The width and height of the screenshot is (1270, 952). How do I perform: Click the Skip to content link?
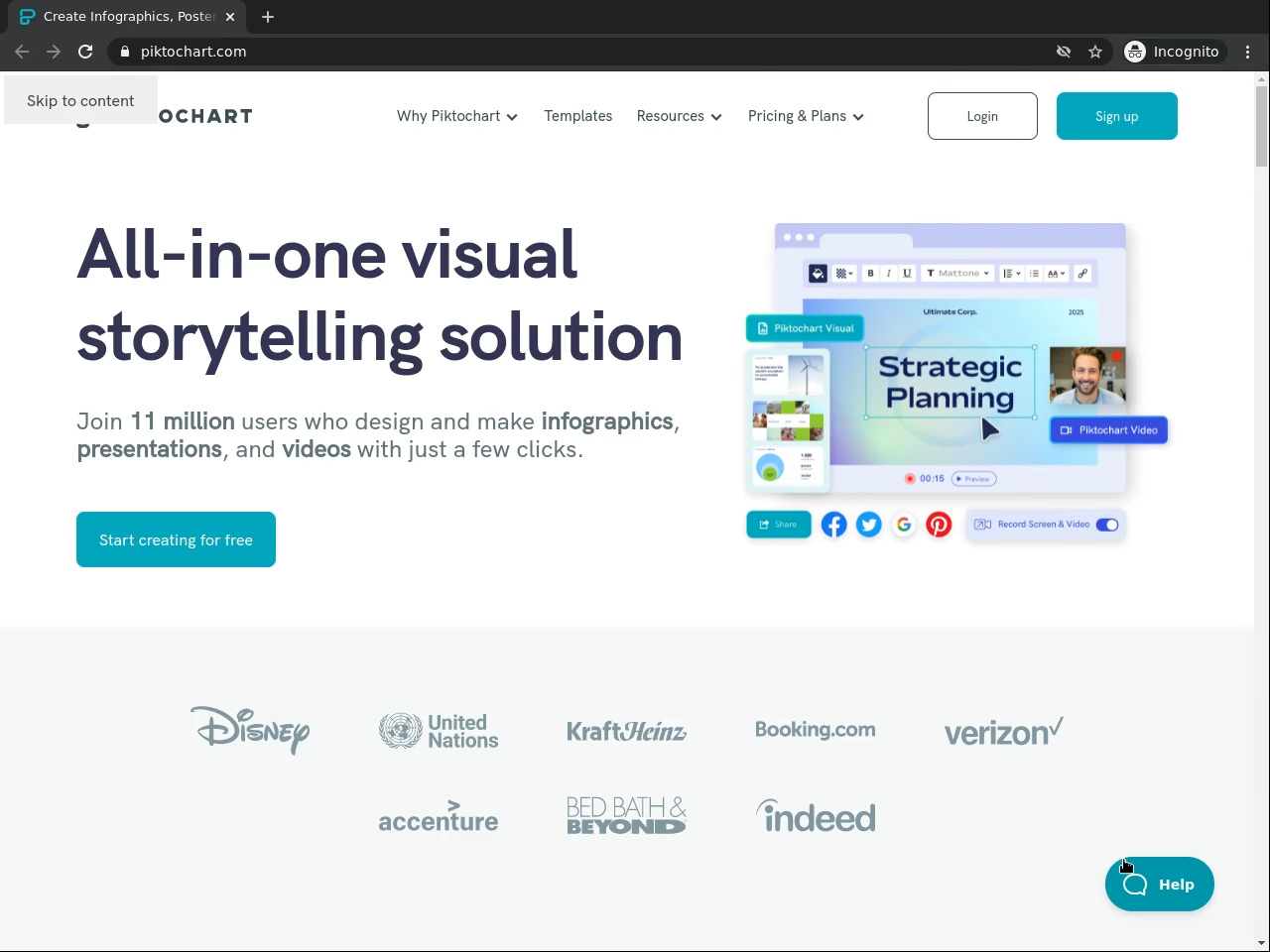click(x=80, y=101)
